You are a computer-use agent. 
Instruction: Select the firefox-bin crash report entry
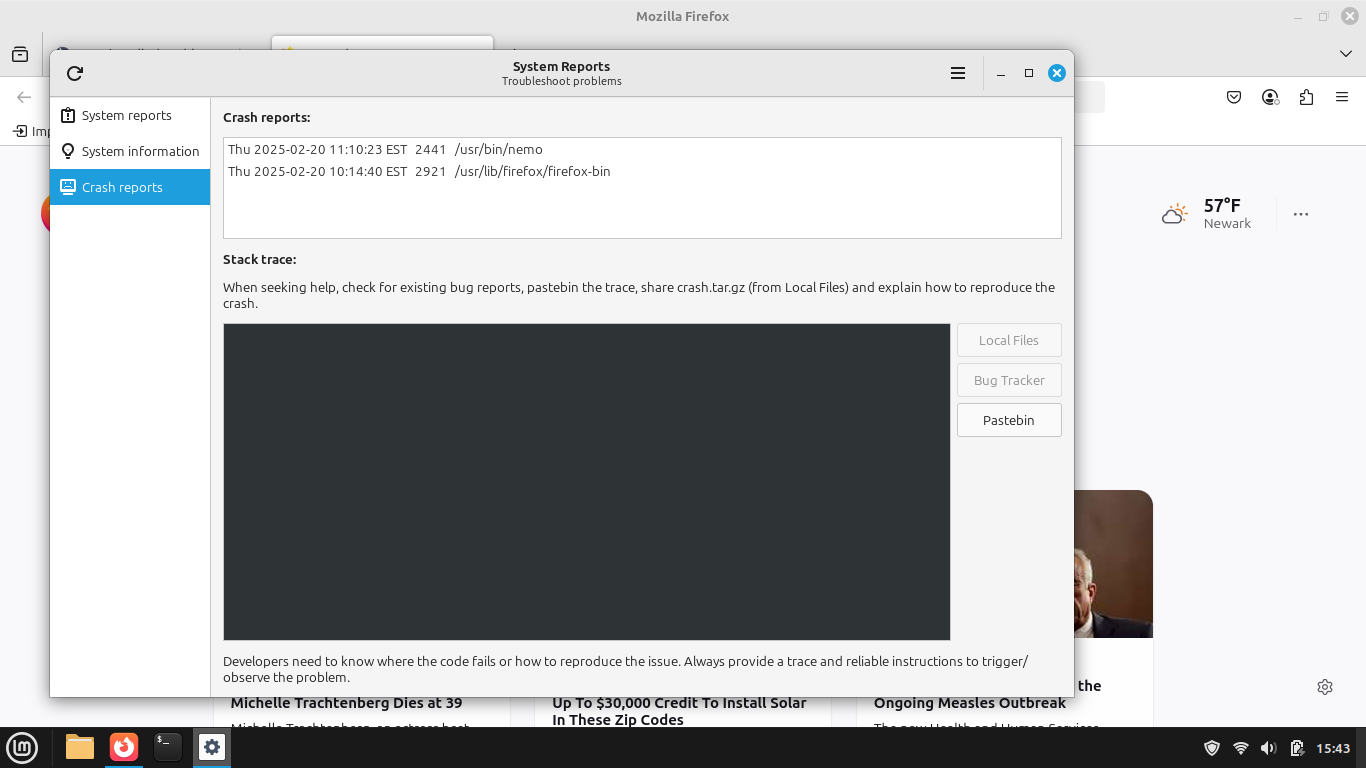pyautogui.click(x=419, y=171)
